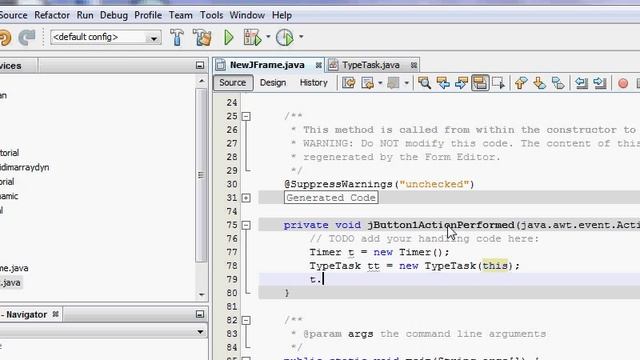Select the Source view button

pos(233,83)
